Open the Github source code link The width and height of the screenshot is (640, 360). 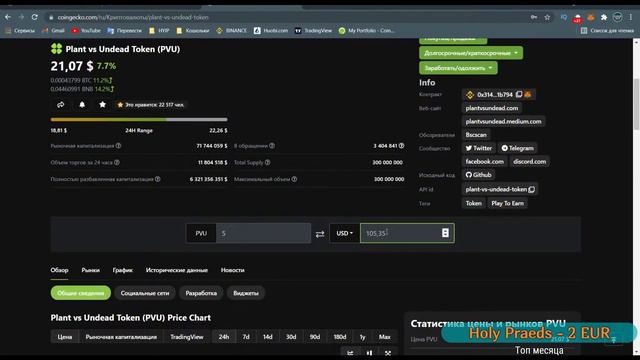478,175
